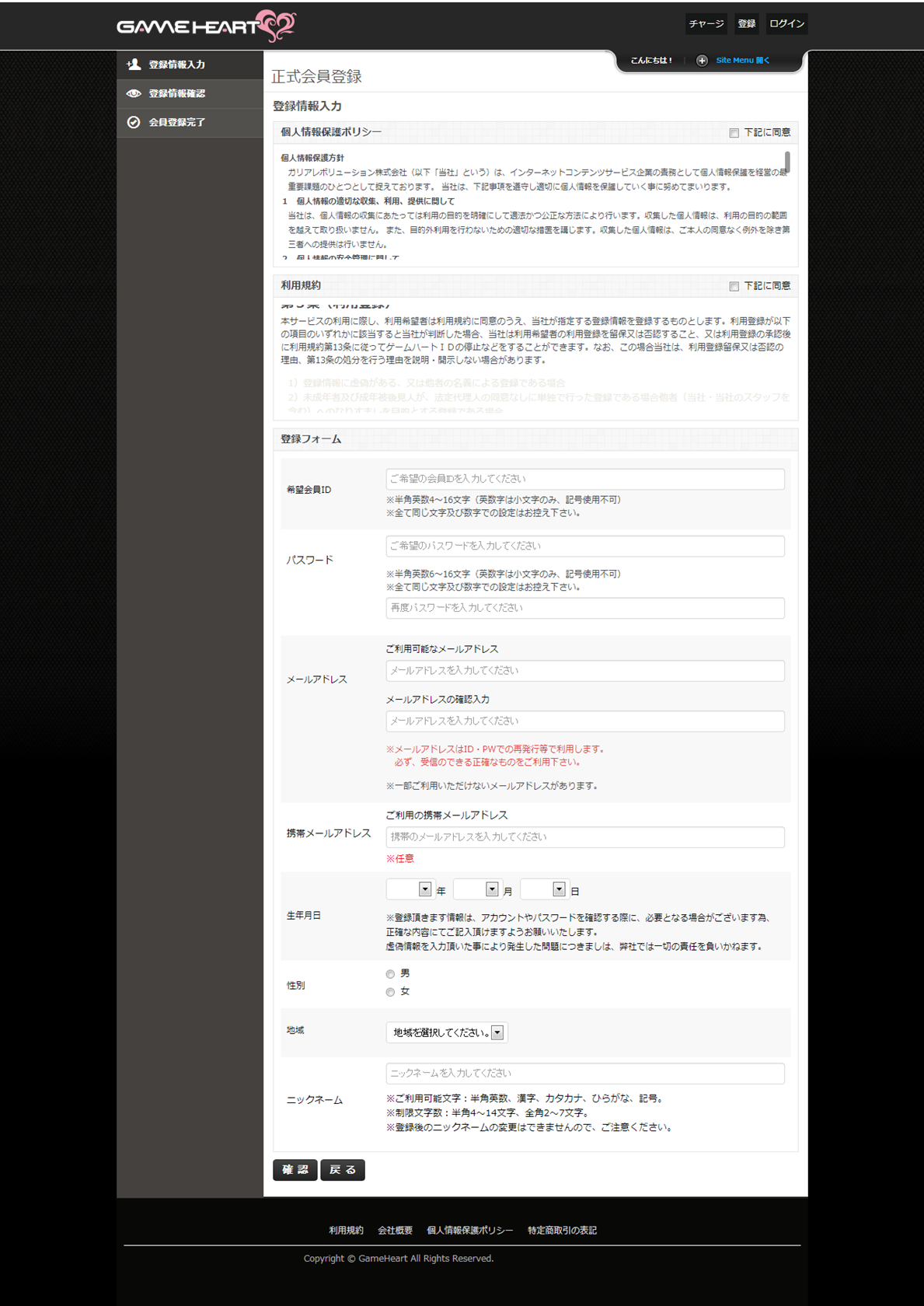Expand the birth month dropdown
Image resolution: width=924 pixels, height=1306 pixels.
tap(476, 889)
